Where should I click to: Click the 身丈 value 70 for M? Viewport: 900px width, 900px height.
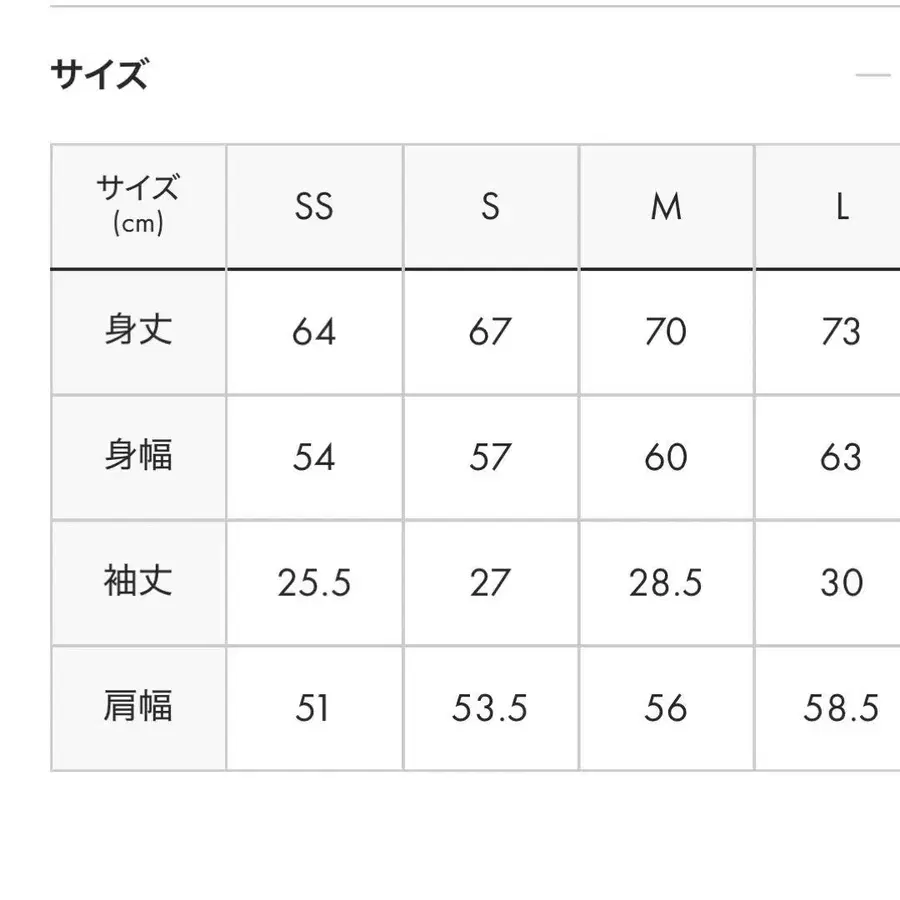[666, 331]
